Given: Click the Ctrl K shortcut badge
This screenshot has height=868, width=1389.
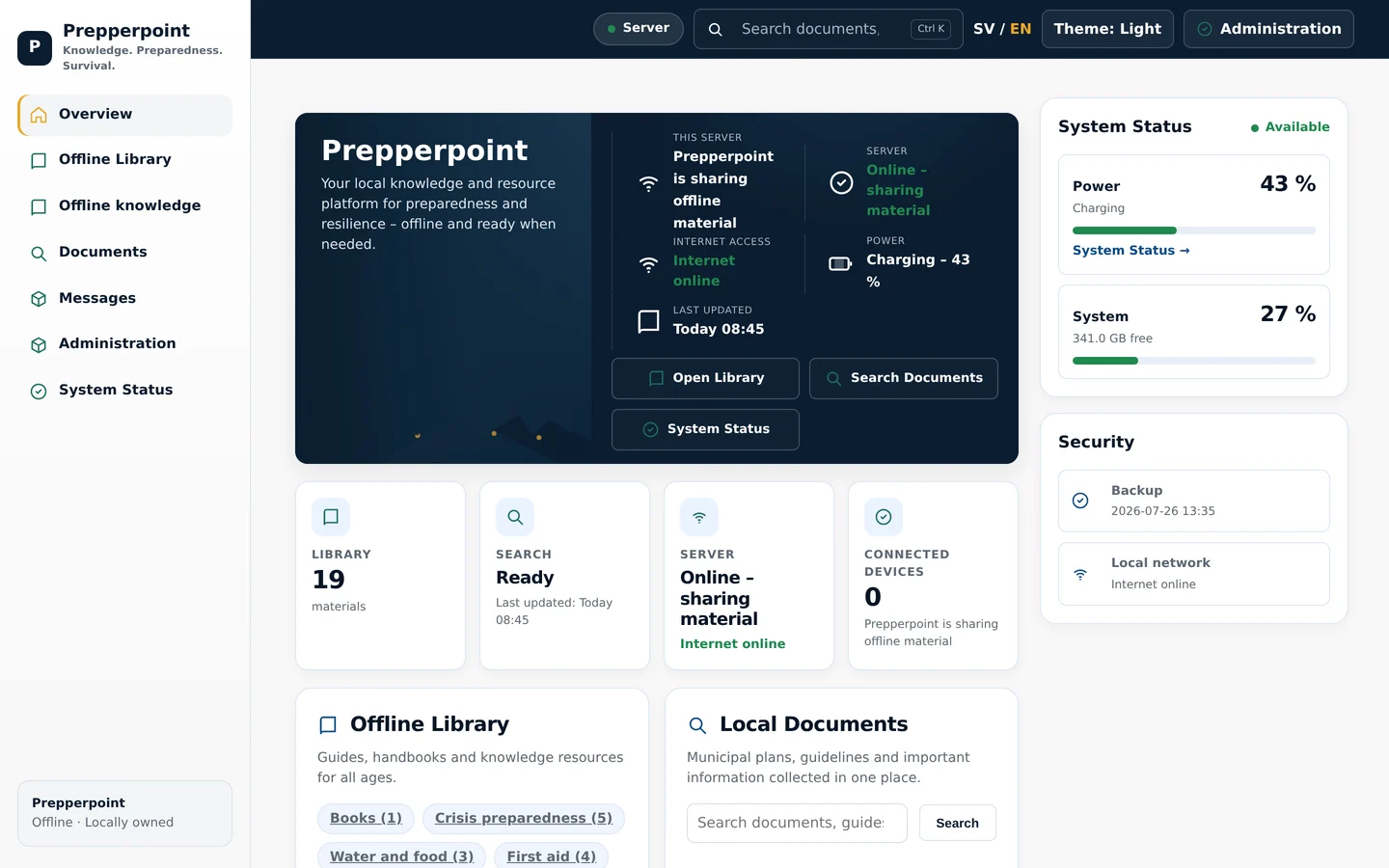Looking at the screenshot, I should coord(931,29).
